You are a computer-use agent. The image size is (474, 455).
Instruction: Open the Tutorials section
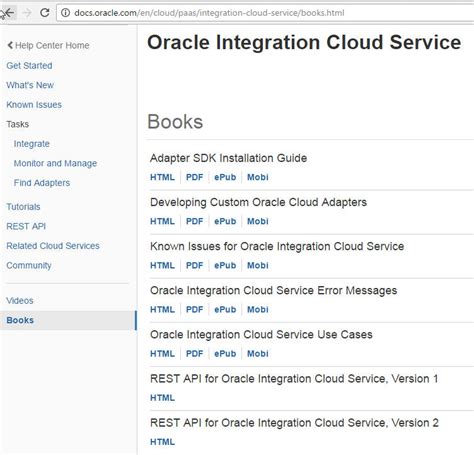[23, 207]
